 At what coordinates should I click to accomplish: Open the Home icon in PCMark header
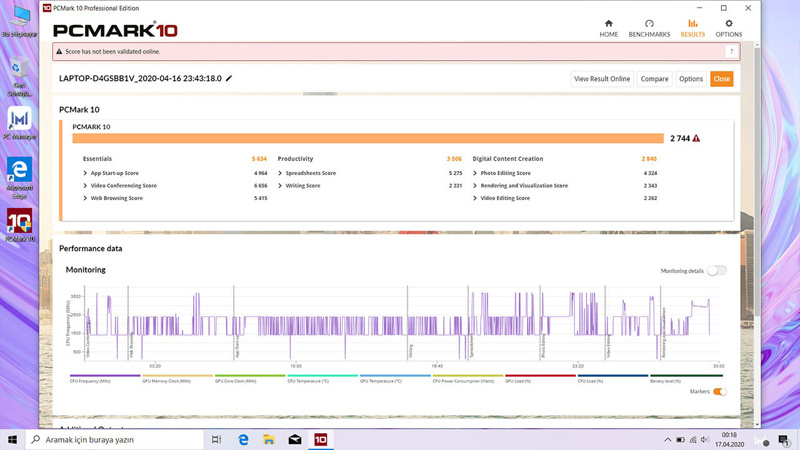[608, 25]
